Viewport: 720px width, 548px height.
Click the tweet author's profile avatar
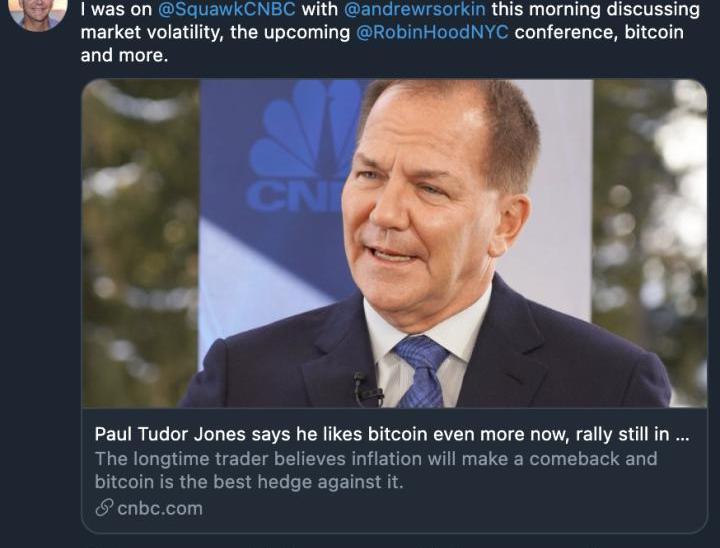[38, 12]
